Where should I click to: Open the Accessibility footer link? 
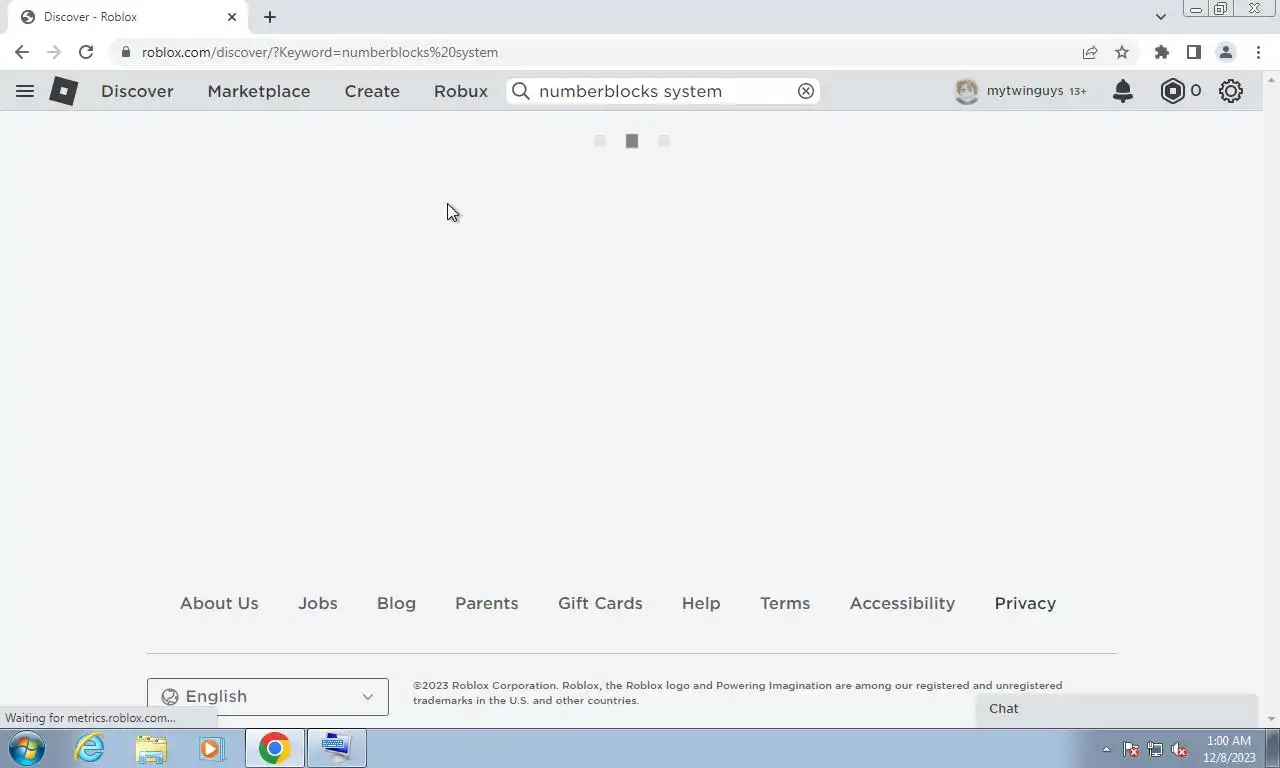[x=902, y=603]
